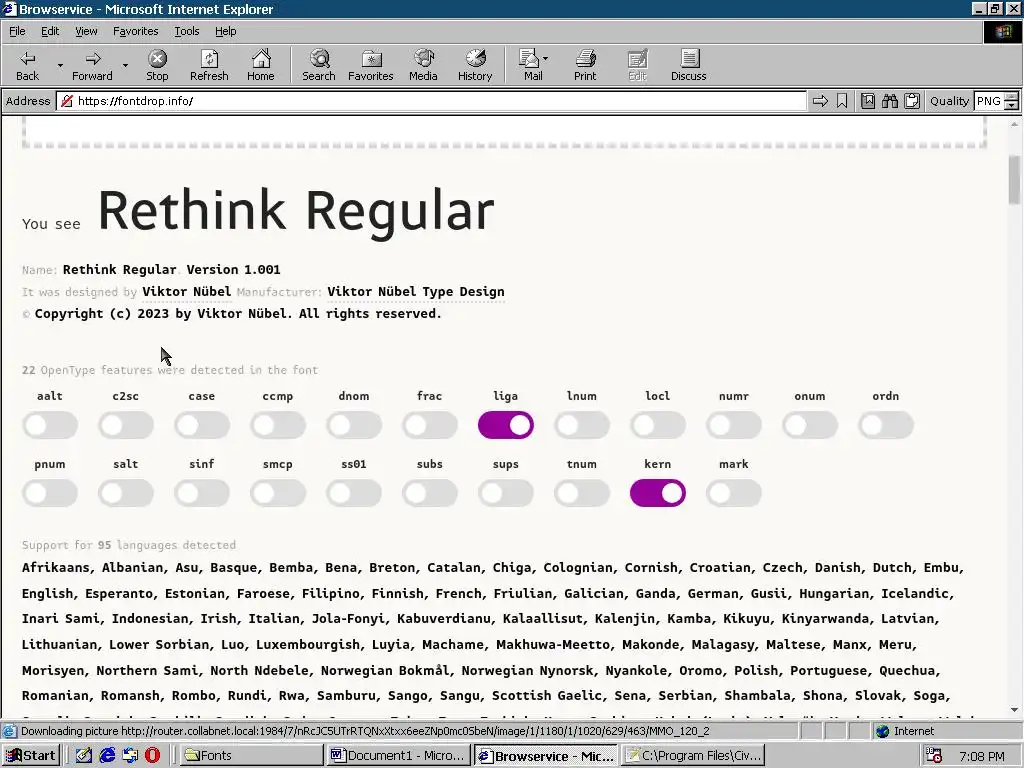Open the Favorites menu
The height and width of the screenshot is (768, 1024).
pyautogui.click(x=135, y=31)
